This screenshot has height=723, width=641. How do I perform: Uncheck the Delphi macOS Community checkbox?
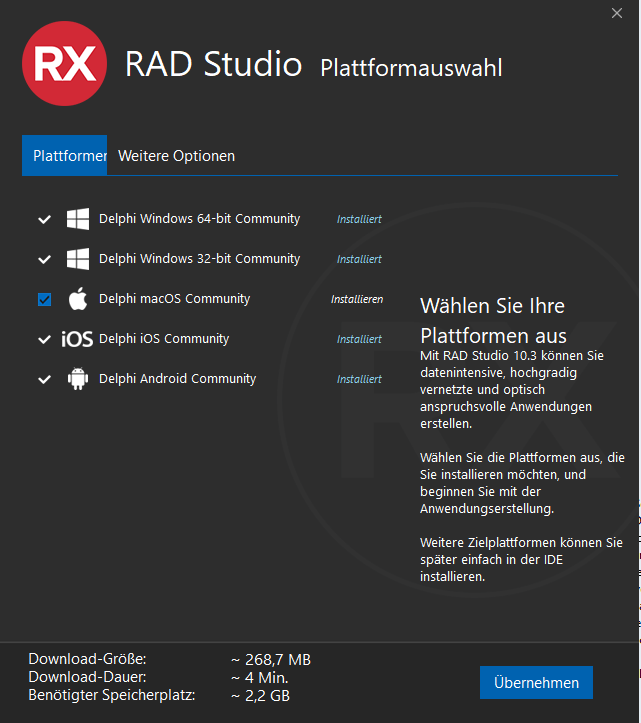44,300
